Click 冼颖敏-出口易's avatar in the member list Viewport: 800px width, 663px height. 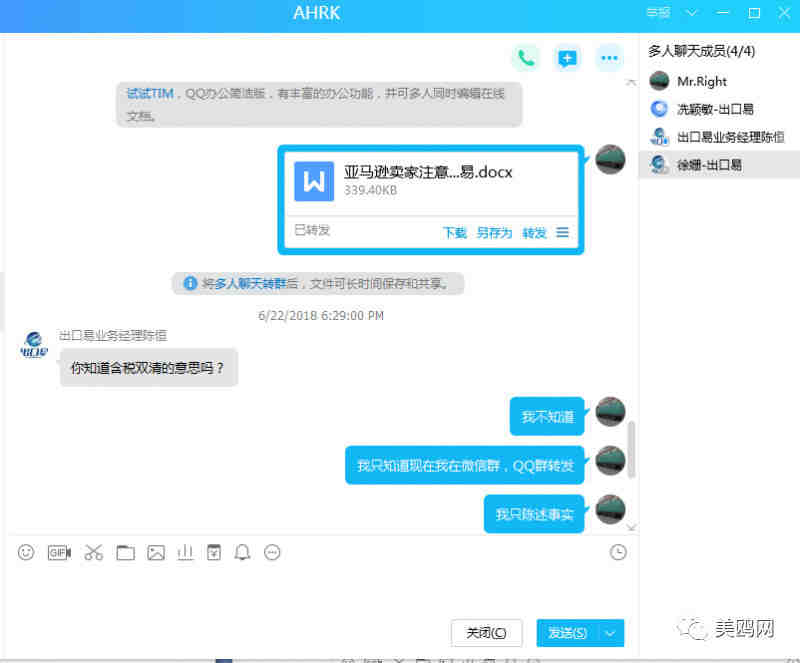click(659, 109)
